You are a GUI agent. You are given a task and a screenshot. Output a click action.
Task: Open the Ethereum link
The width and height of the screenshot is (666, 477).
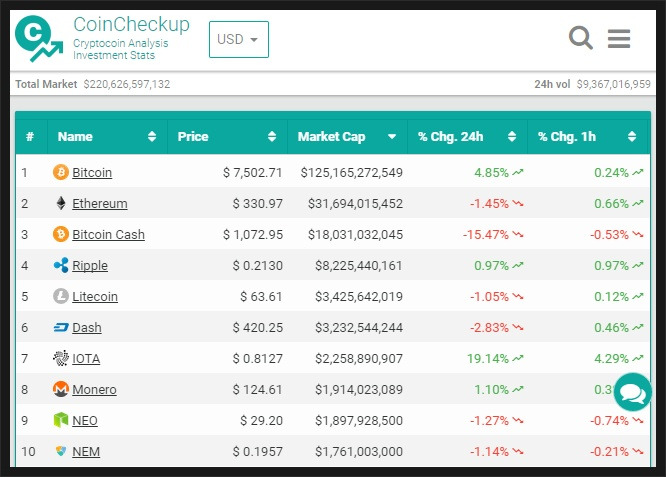tap(100, 203)
